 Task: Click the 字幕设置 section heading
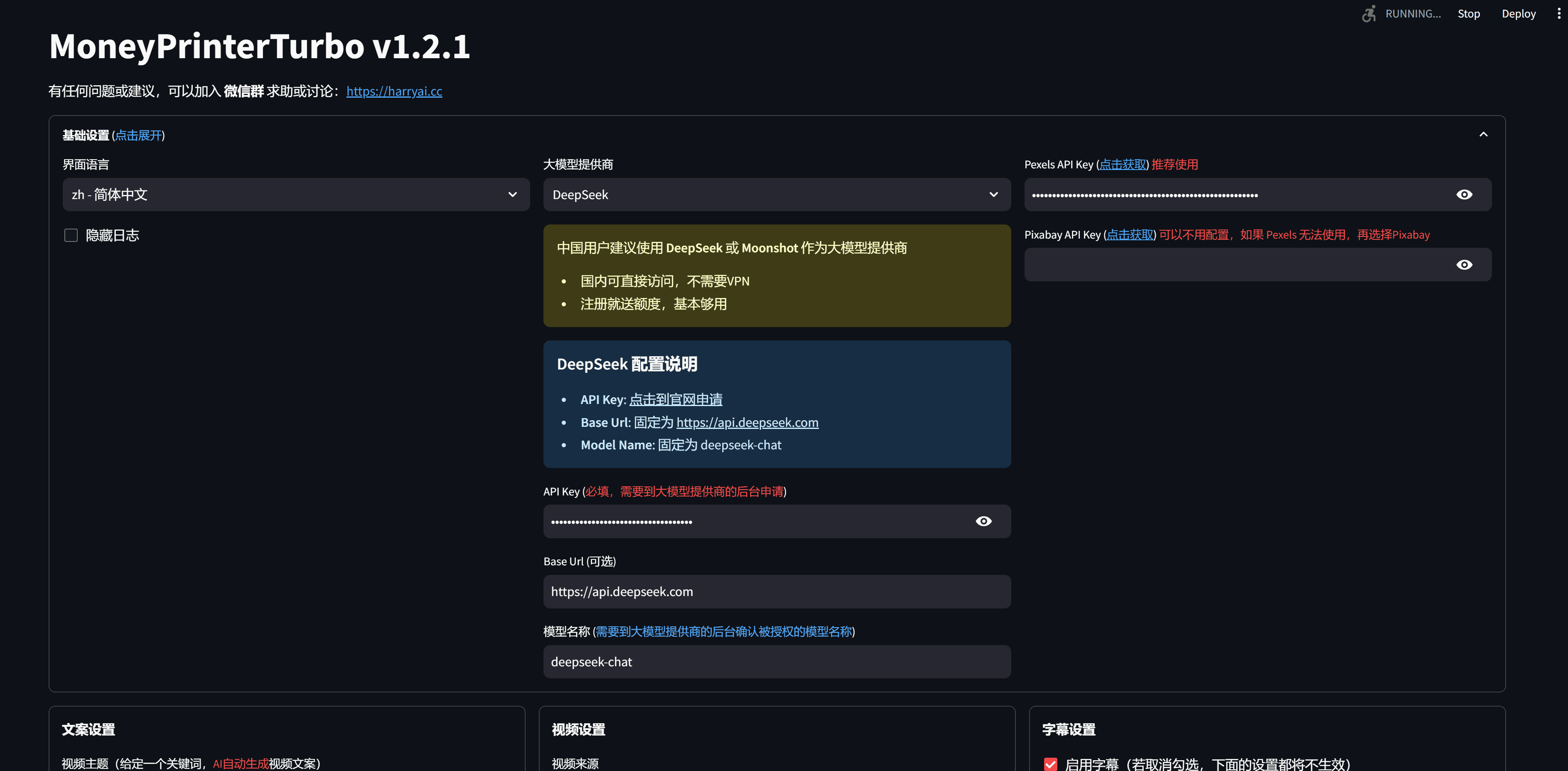coord(1068,729)
